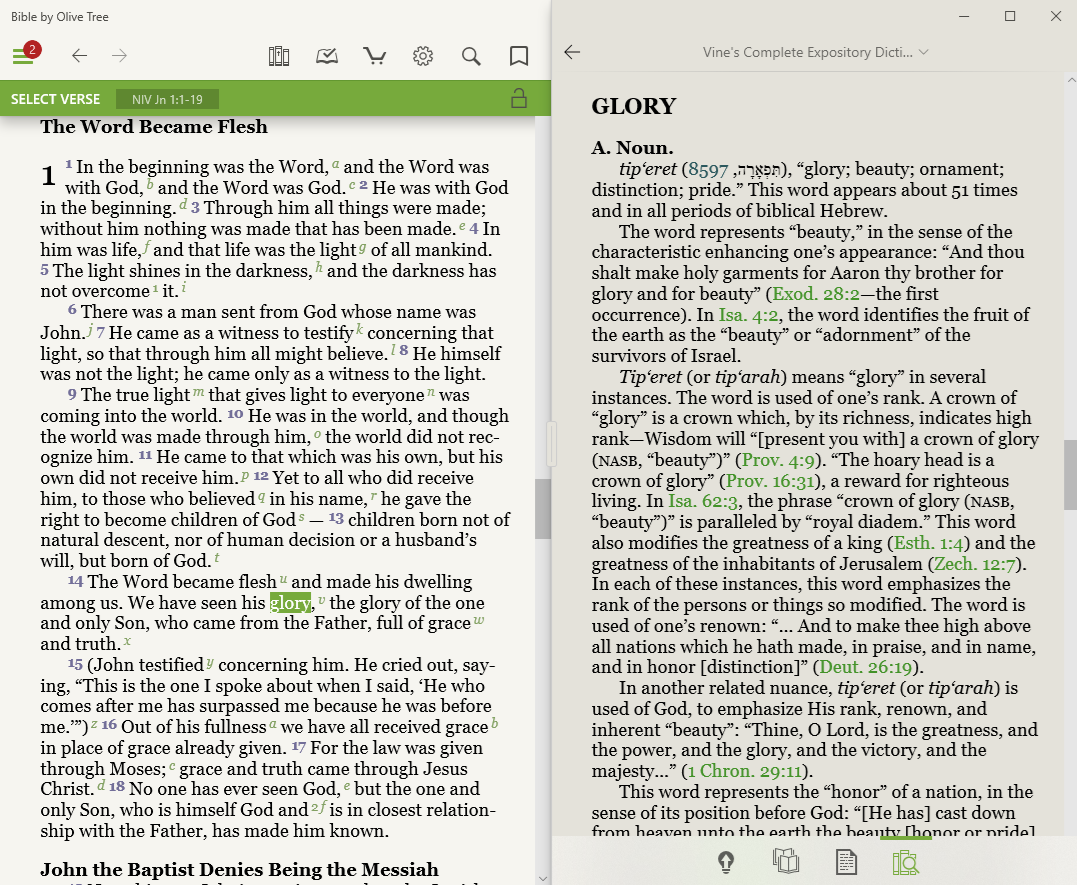Go back in the dictionary pane

(x=572, y=52)
